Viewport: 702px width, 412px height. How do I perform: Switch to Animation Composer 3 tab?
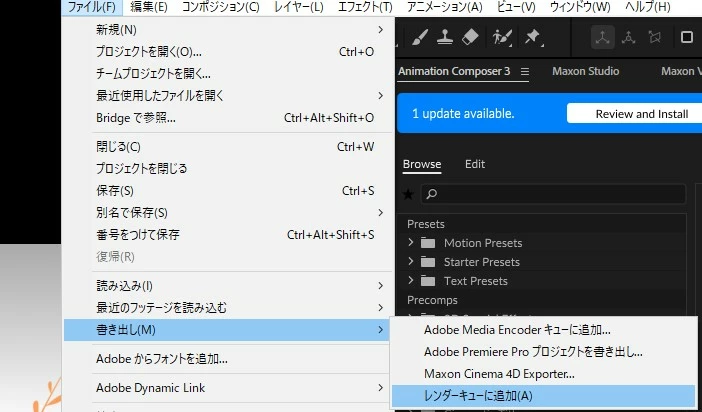point(454,72)
